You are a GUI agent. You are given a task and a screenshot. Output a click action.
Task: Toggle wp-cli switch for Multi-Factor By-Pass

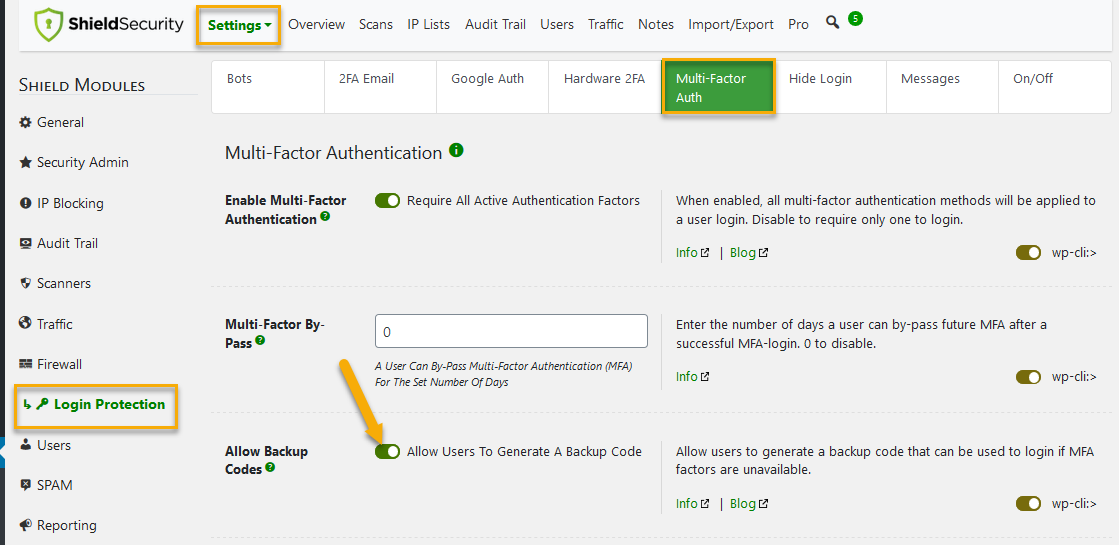1028,377
